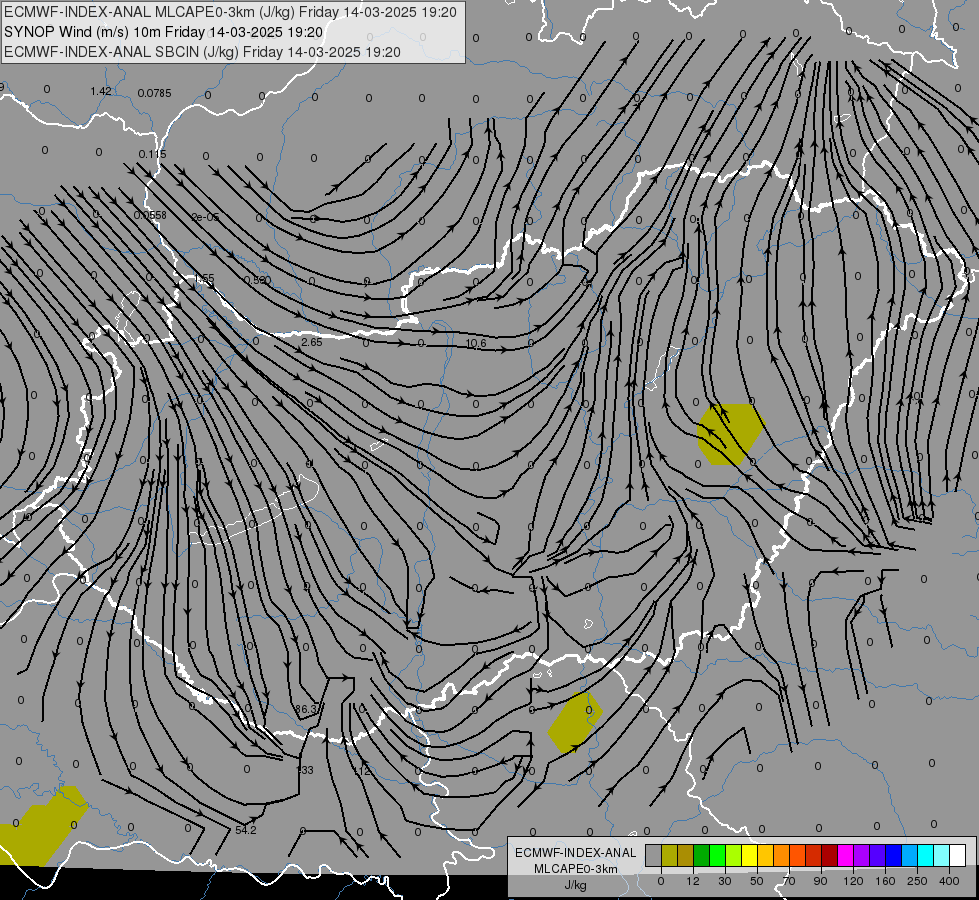
Task: Click the map value 133
Action: [305, 770]
